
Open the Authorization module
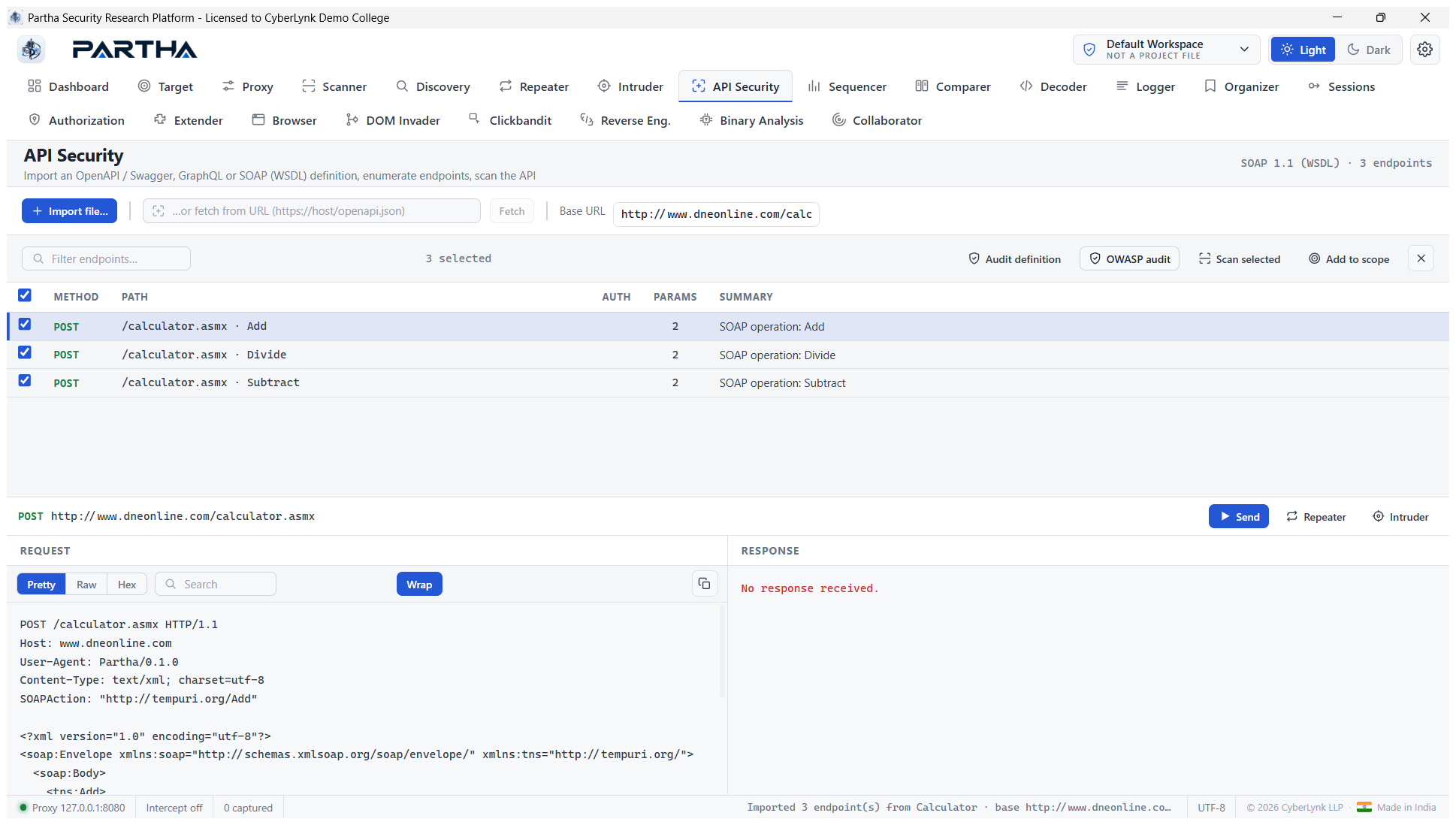click(x=77, y=120)
